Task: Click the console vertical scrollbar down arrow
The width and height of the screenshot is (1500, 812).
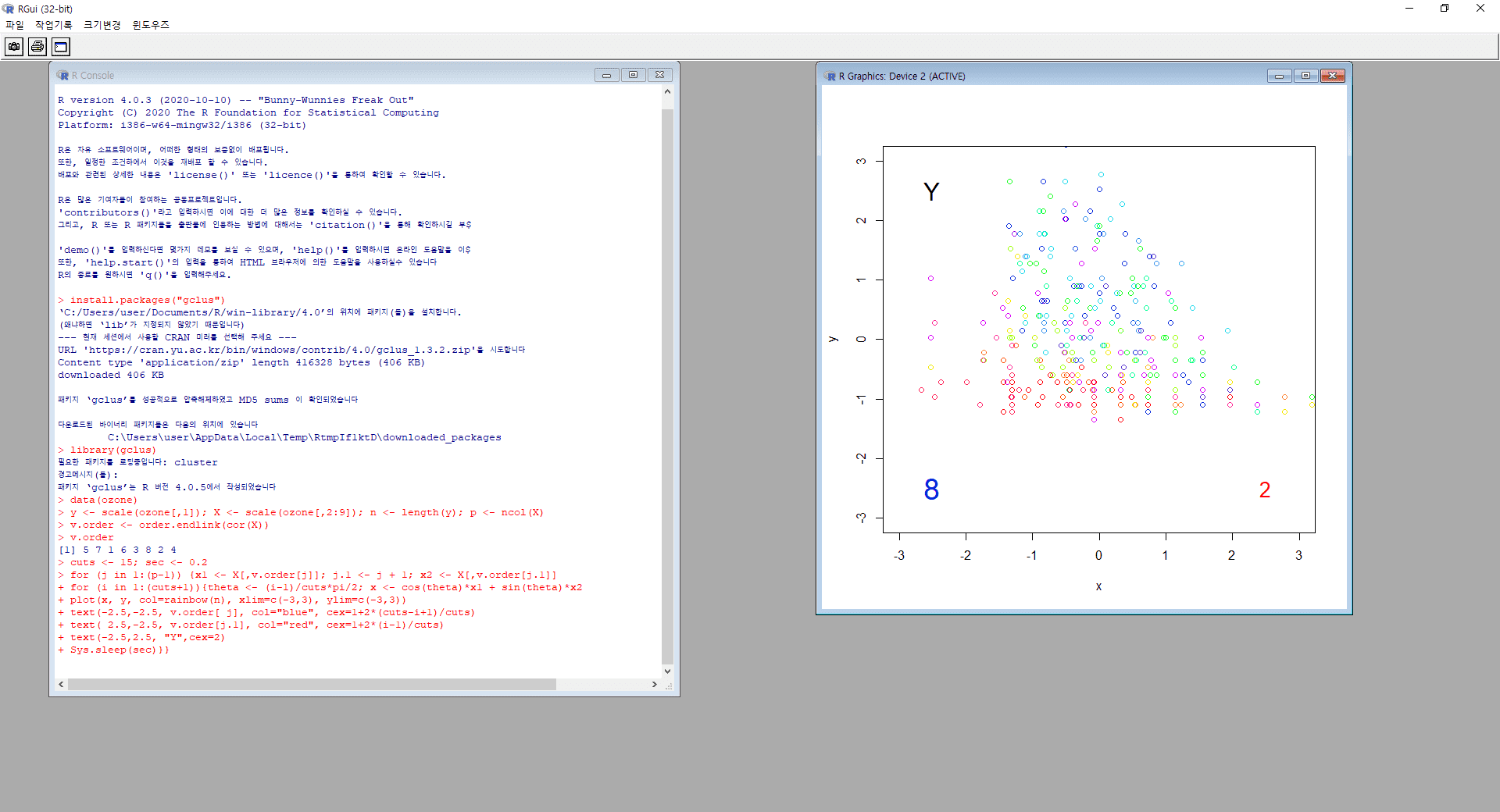Action: [667, 671]
